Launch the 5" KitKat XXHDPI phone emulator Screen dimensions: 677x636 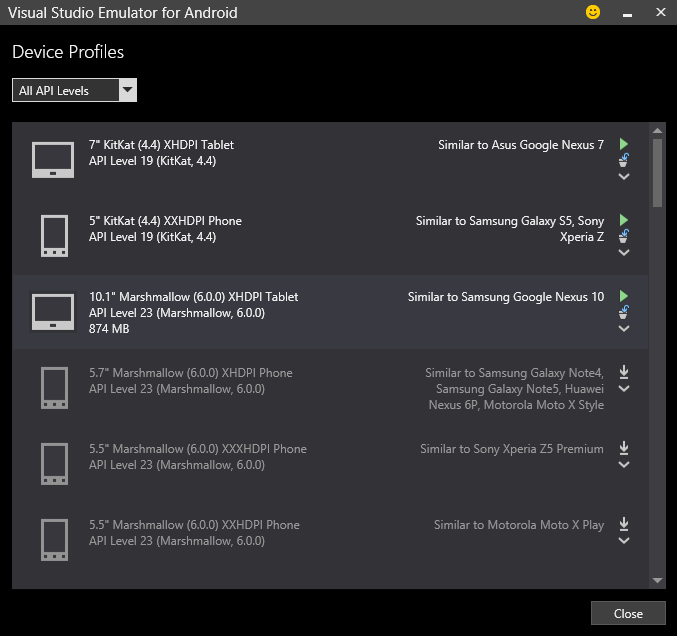[x=624, y=220]
